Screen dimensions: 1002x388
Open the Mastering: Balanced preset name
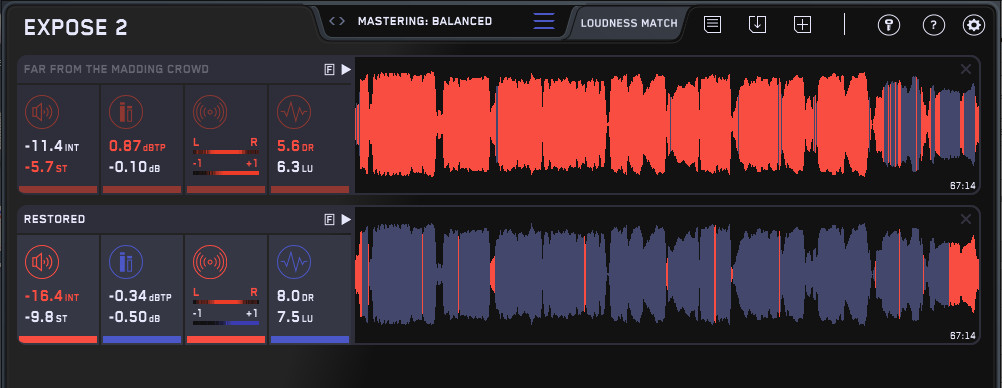point(425,21)
